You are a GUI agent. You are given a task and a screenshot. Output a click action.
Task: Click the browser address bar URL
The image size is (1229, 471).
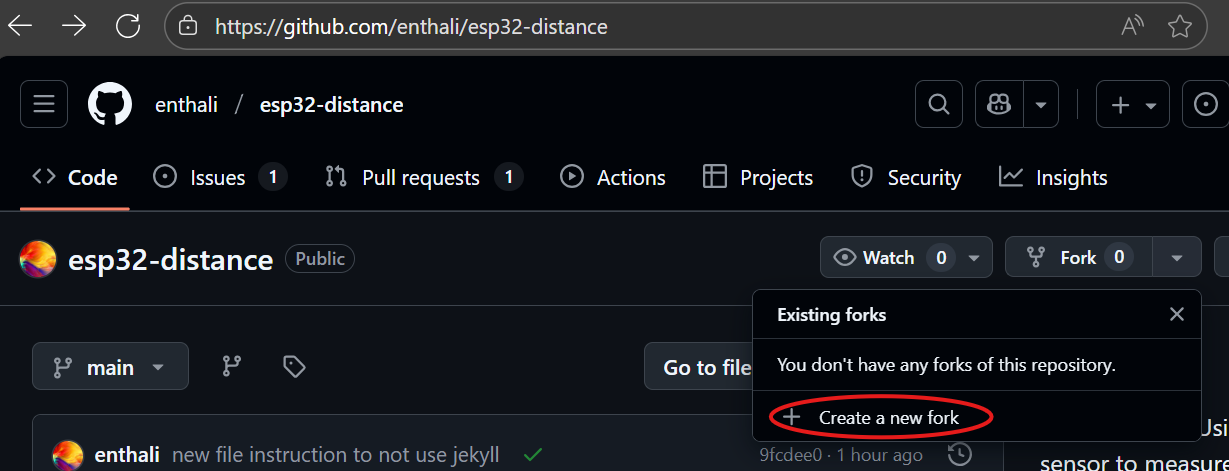click(410, 27)
